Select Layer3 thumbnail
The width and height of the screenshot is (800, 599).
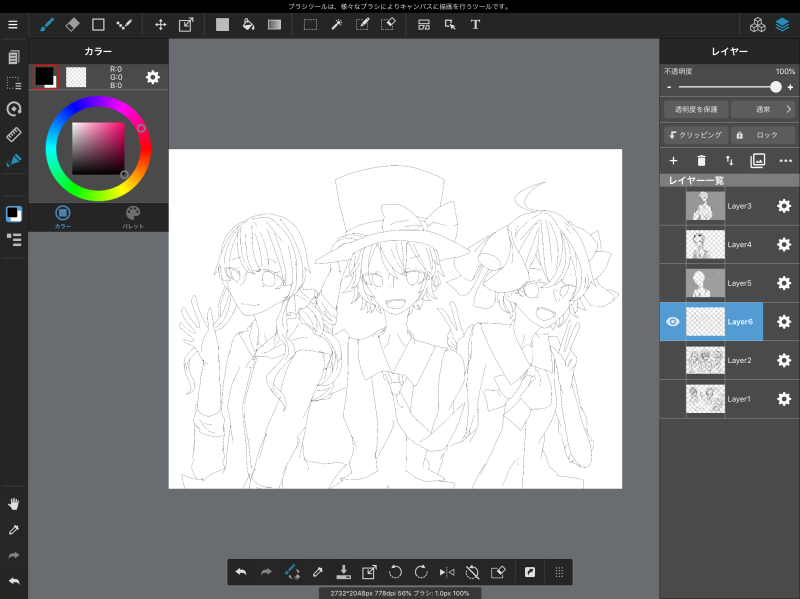click(x=705, y=206)
